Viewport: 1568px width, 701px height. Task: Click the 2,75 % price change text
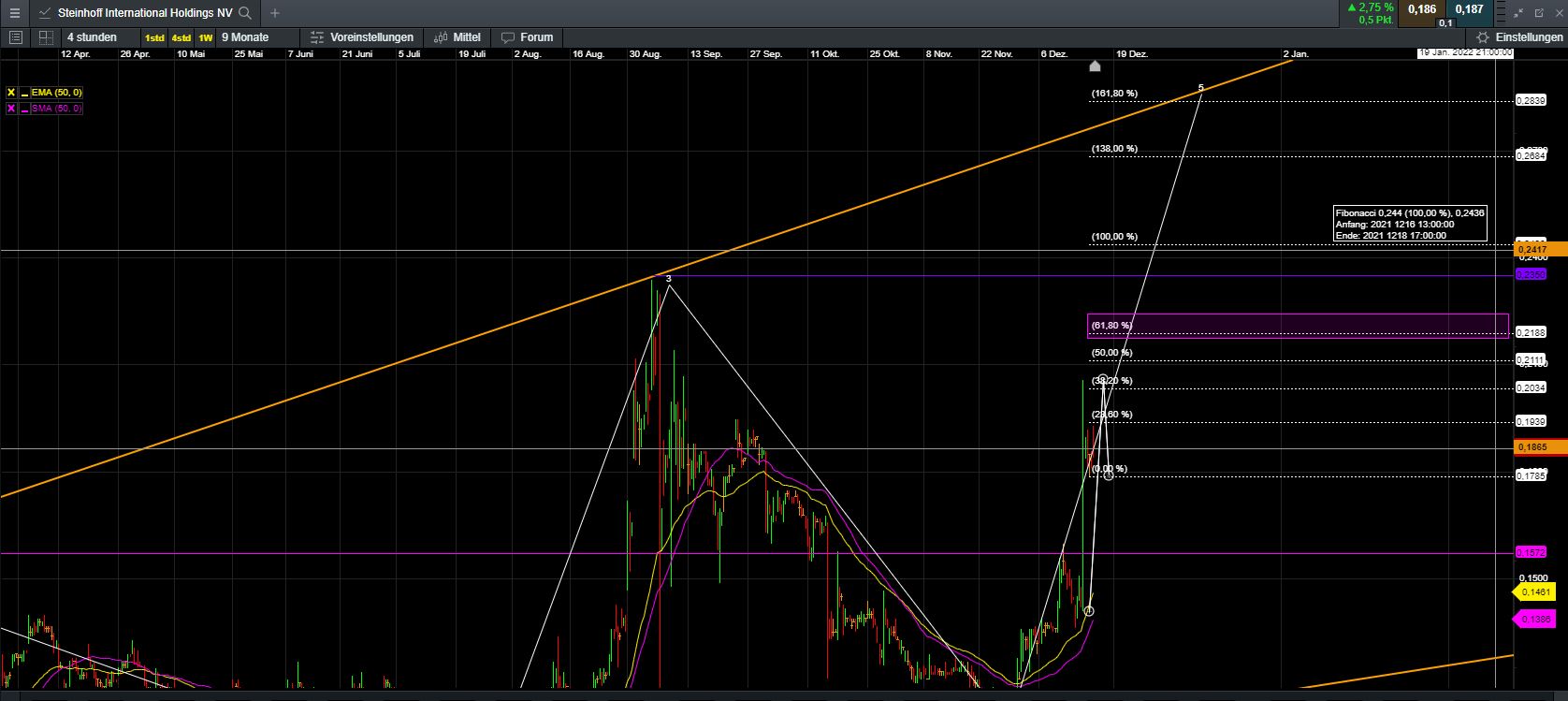coord(1376,7)
